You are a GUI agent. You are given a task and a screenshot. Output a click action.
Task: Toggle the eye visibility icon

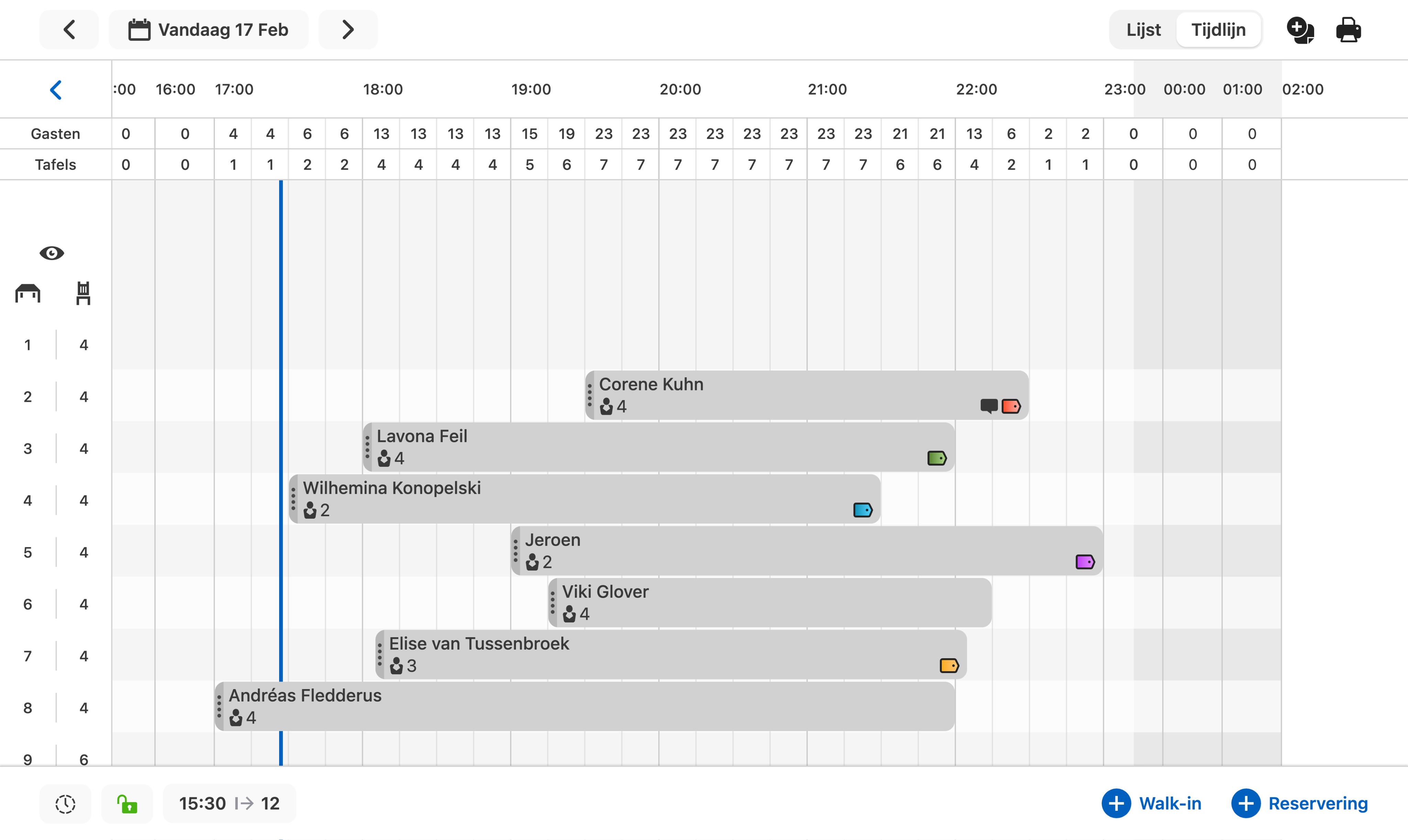point(52,253)
